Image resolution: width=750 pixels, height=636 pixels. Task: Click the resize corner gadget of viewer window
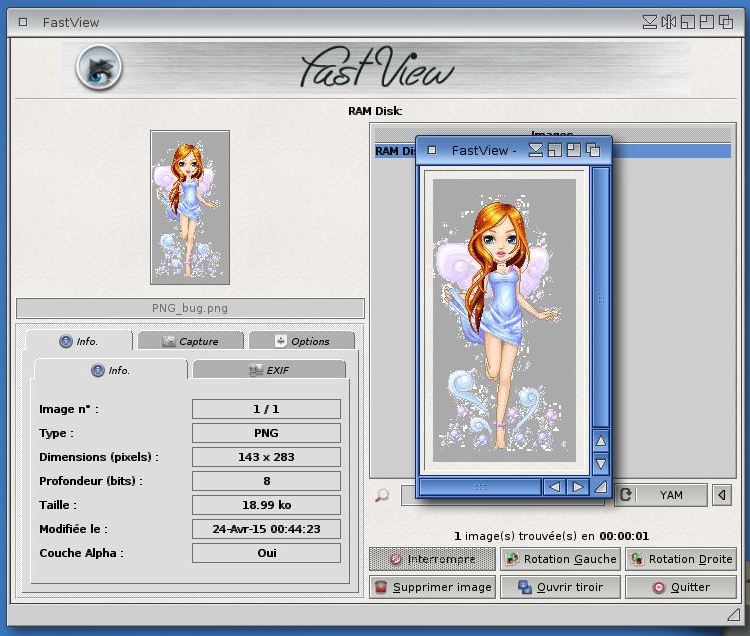tap(600, 487)
